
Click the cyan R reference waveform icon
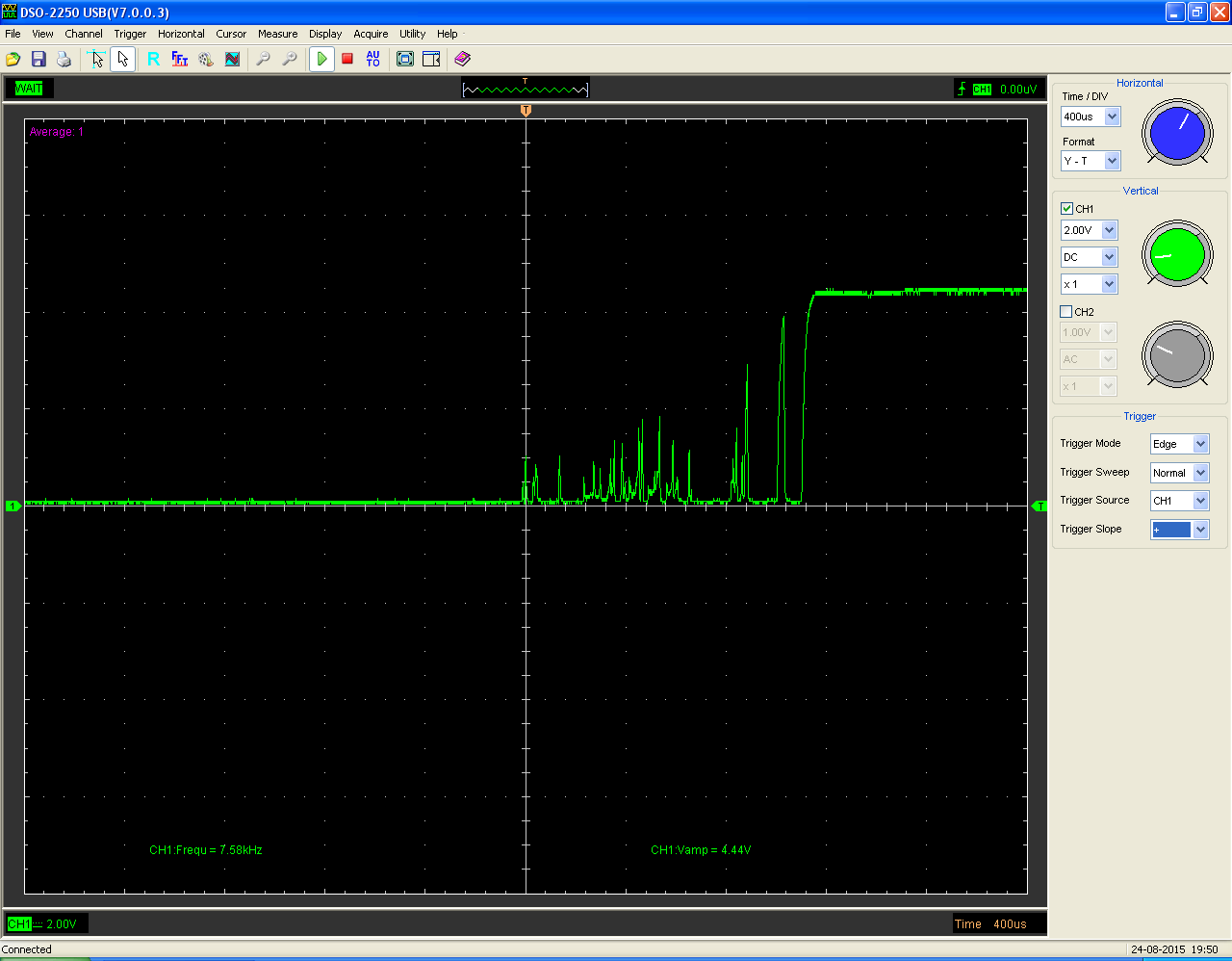[x=153, y=60]
